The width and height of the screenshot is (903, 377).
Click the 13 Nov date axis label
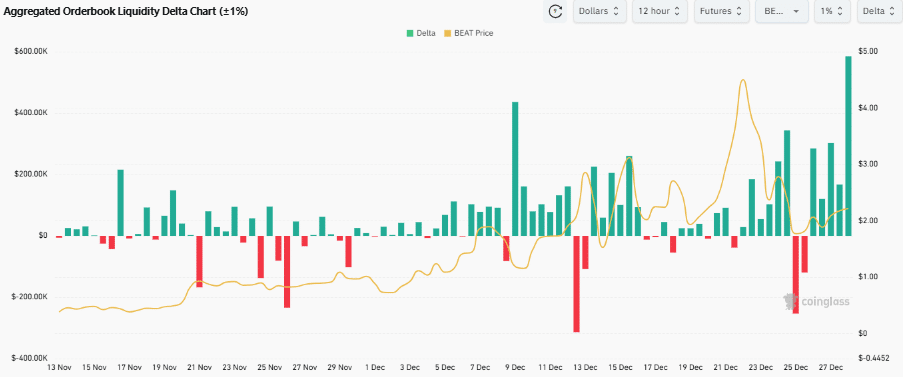59,367
